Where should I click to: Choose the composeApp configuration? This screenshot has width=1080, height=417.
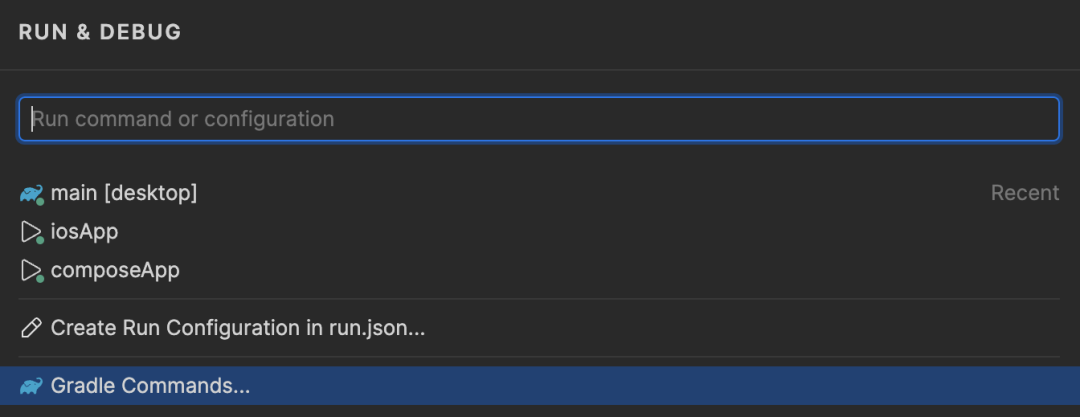pyautogui.click(x=539, y=270)
